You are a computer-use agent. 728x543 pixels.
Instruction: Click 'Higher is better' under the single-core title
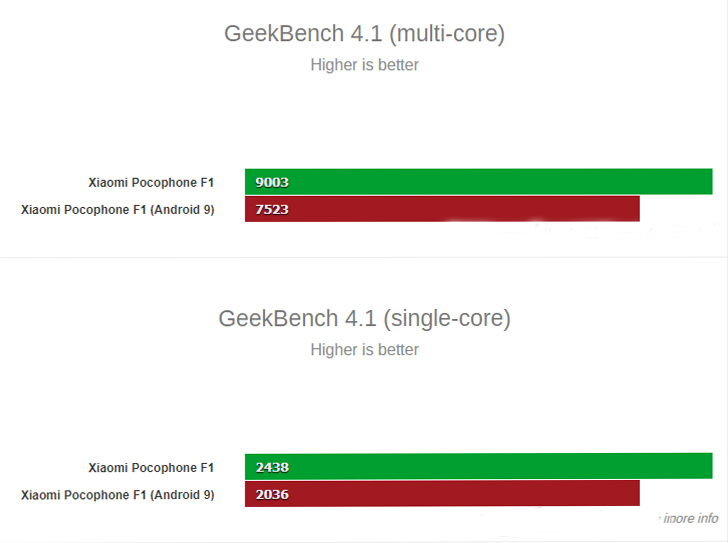coord(364,349)
